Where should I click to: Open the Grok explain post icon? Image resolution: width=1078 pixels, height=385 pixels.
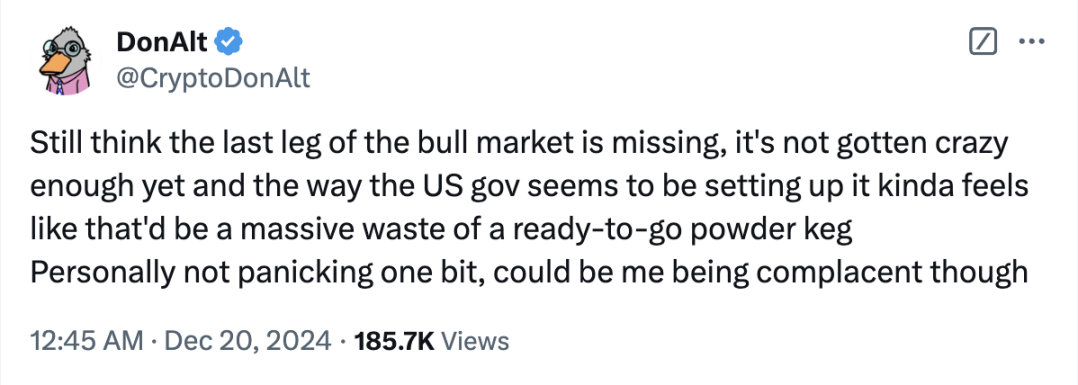click(x=982, y=43)
